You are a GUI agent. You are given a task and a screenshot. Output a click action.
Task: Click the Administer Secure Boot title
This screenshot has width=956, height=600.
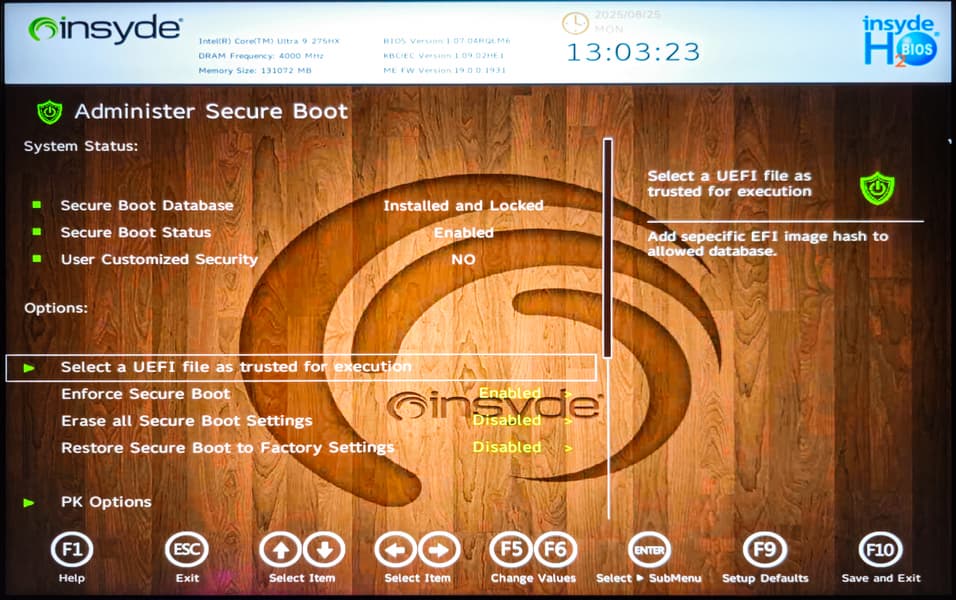211,112
